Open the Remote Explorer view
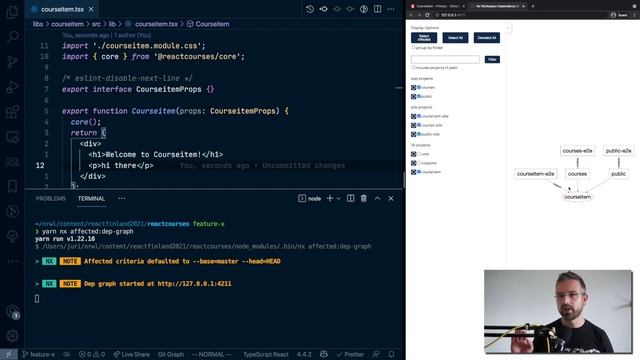Viewport: 640px width, 360px height. point(12,137)
